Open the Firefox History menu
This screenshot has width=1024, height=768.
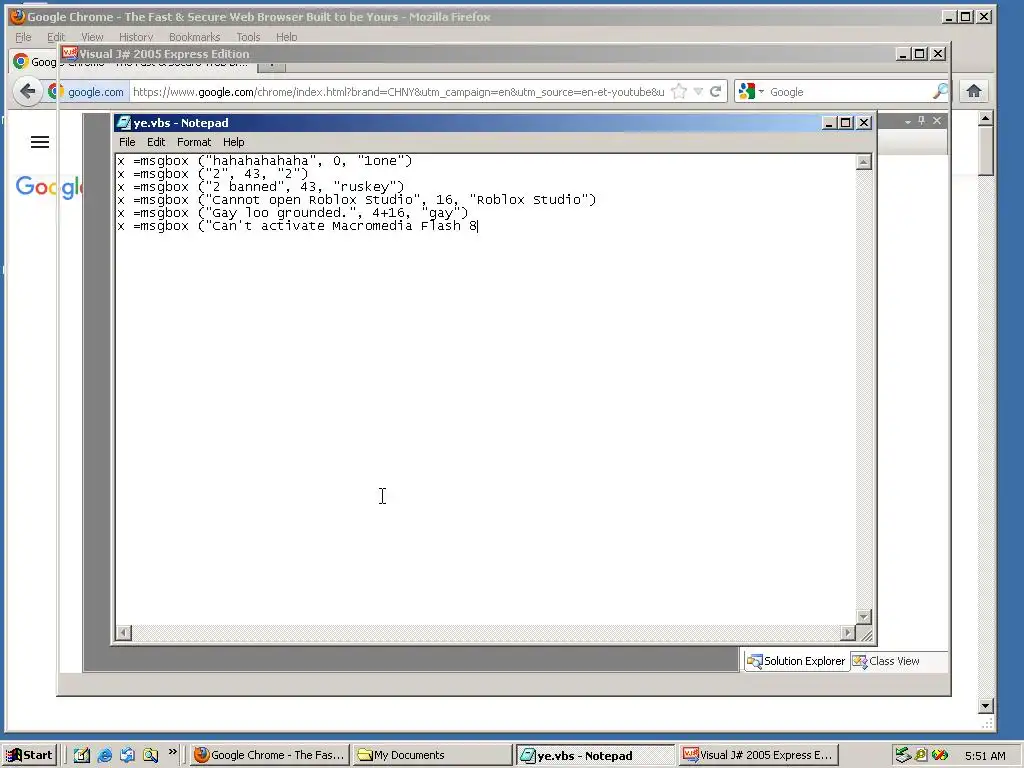[136, 37]
